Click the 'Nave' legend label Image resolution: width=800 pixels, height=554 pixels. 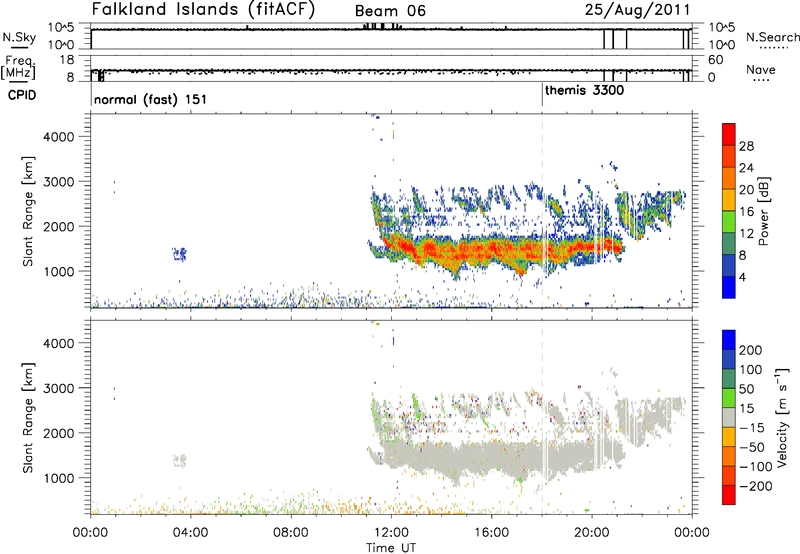click(761, 69)
